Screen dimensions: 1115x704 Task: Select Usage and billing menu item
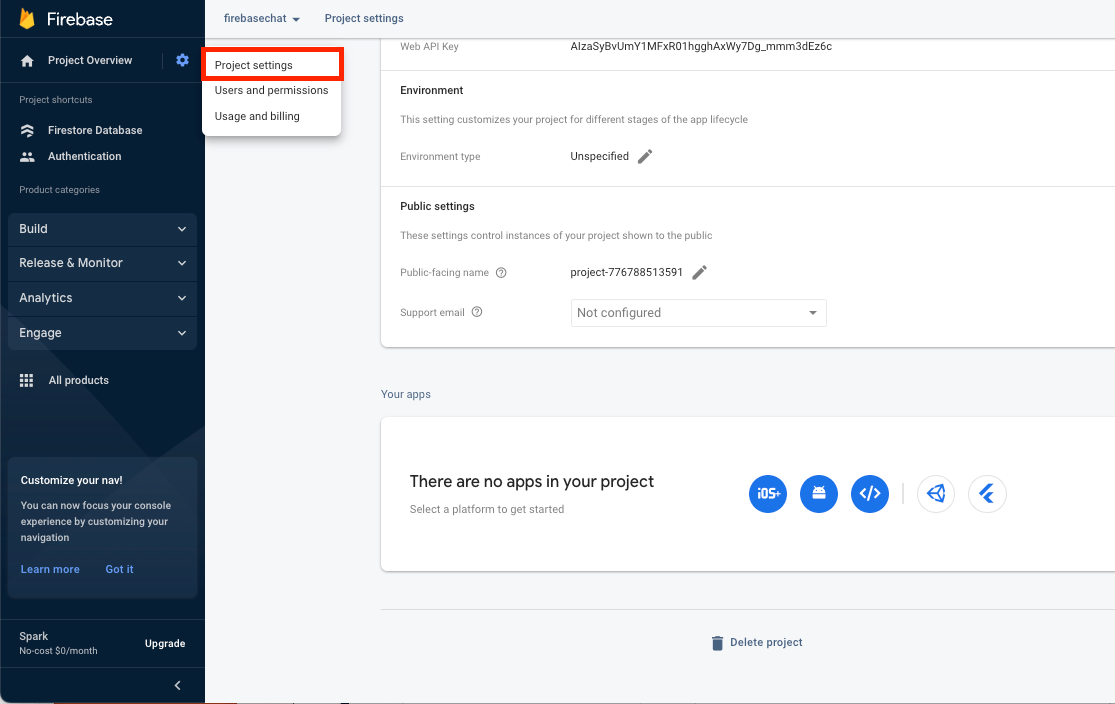tap(272, 116)
